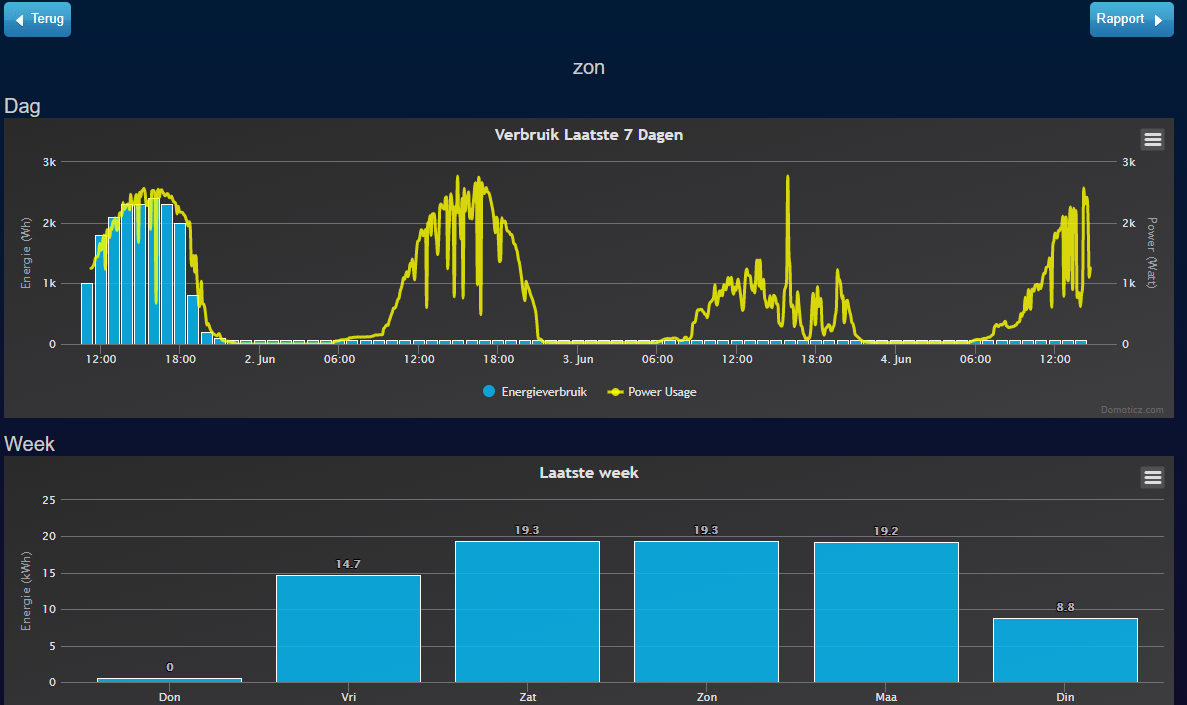Click the Don weekday axis label
Image resolution: width=1187 pixels, height=705 pixels.
click(170, 697)
